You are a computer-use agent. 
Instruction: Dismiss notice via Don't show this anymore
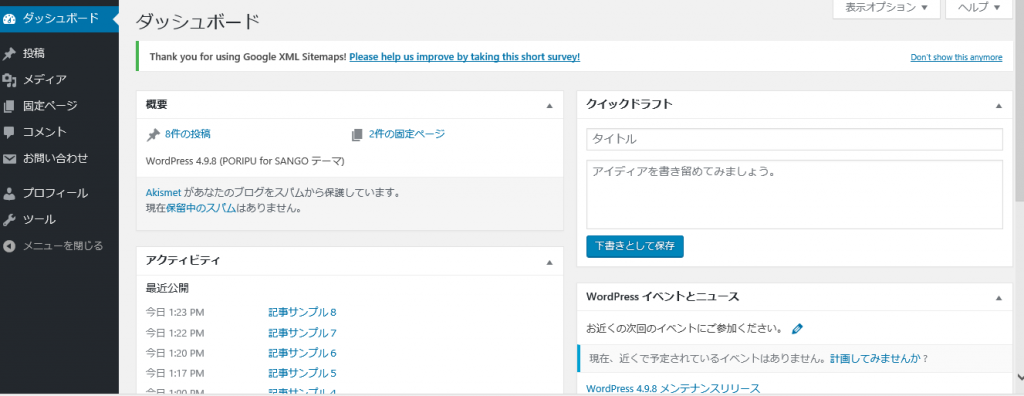pos(956,58)
